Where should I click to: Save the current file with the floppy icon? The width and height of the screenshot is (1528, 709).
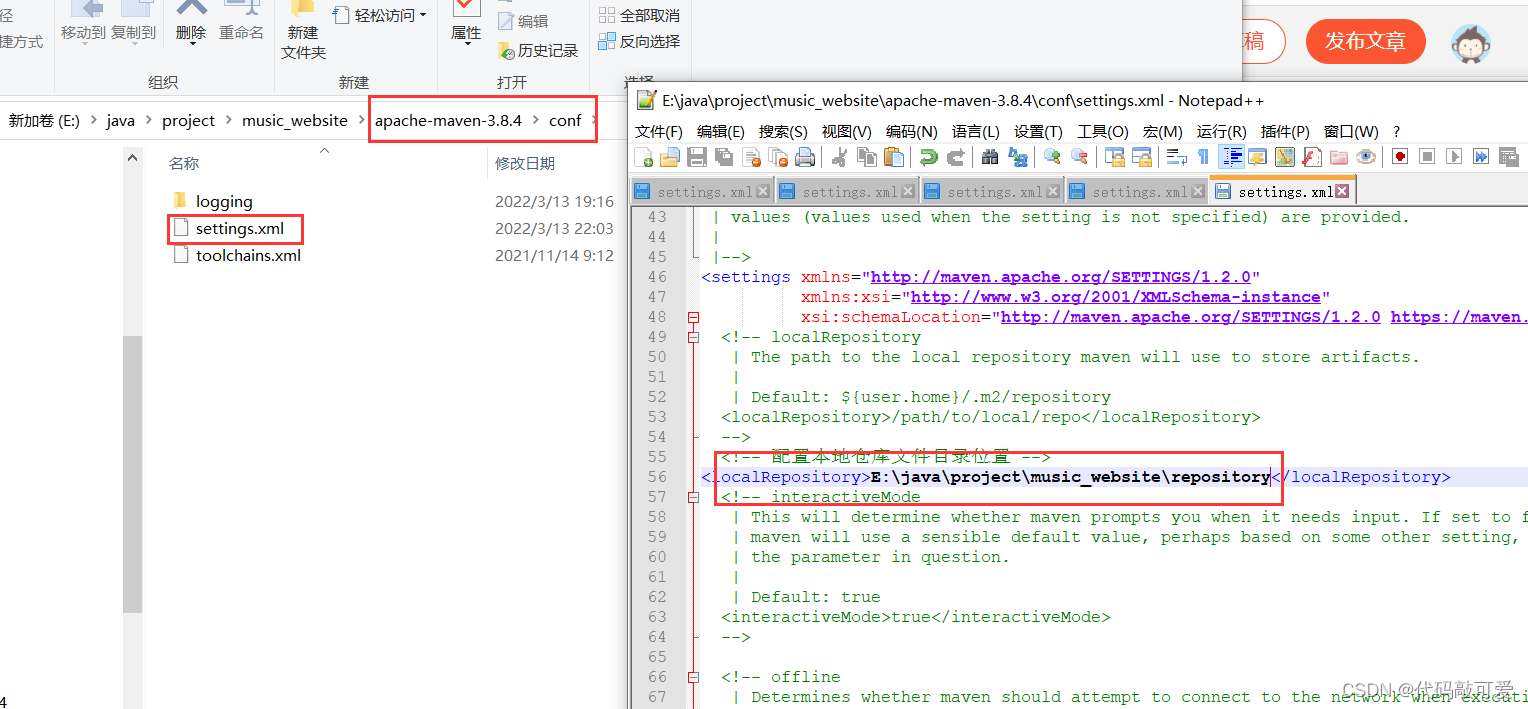pos(696,157)
